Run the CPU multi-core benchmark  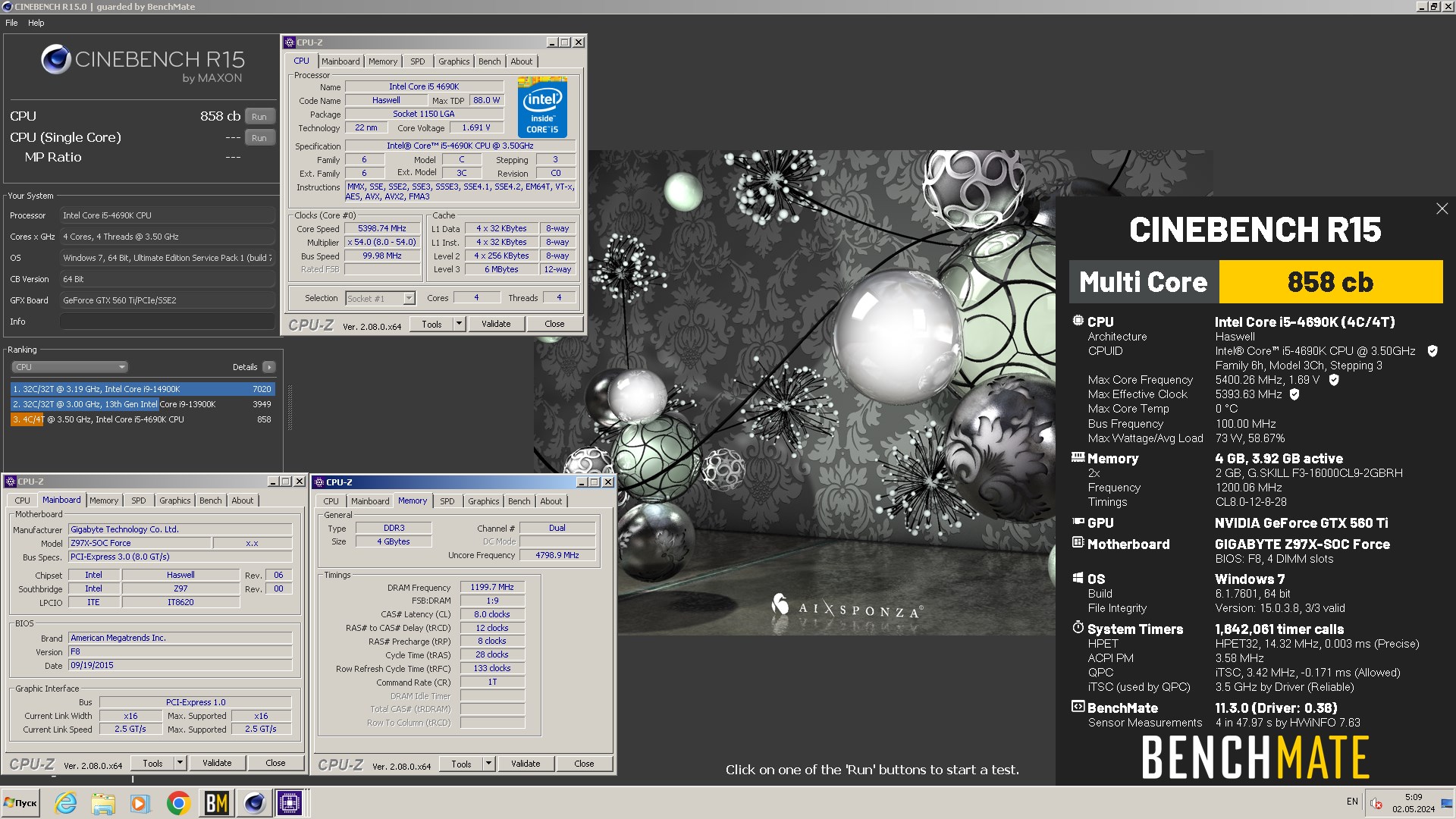[x=259, y=117]
